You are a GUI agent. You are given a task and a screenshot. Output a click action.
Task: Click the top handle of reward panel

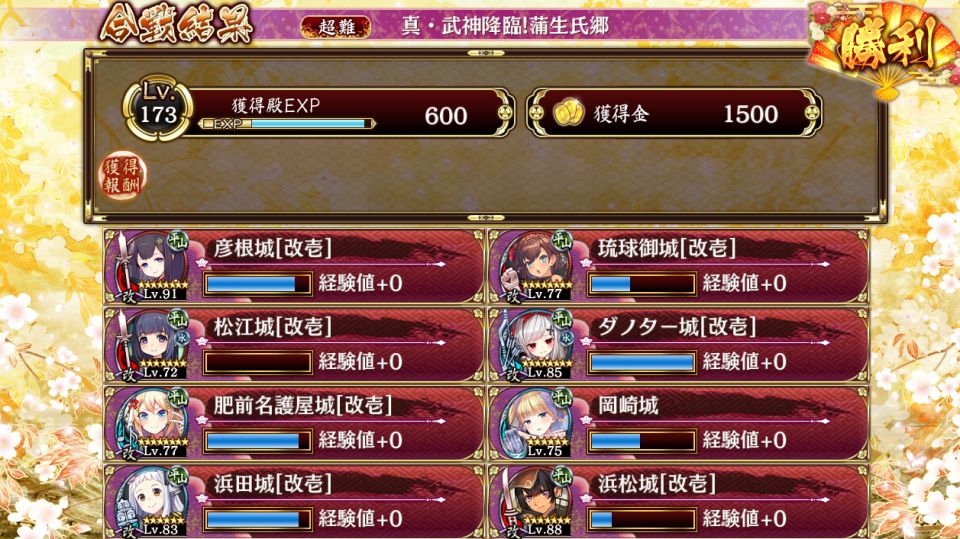point(486,53)
